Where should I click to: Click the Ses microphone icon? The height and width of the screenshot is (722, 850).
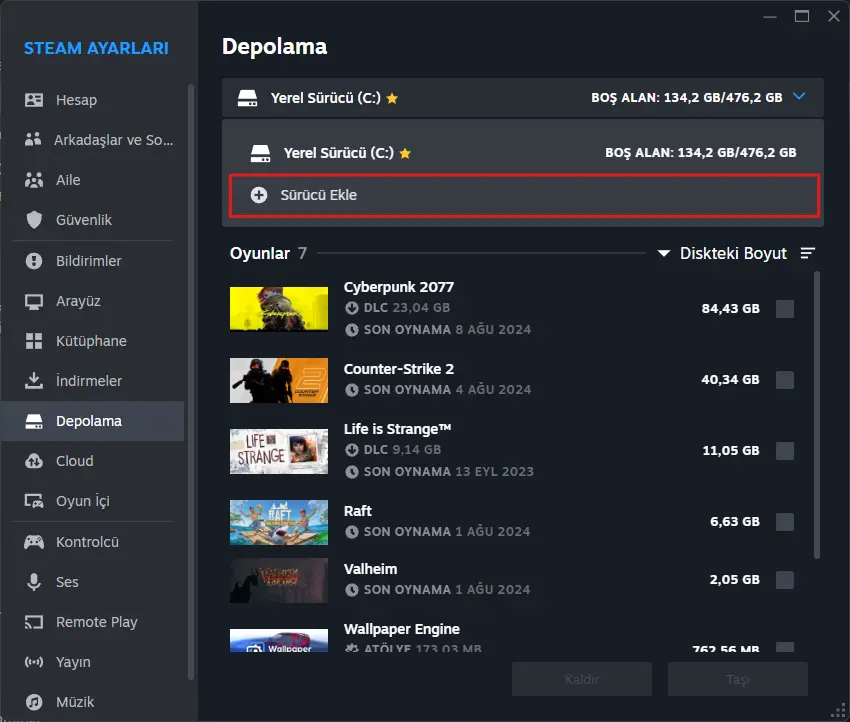[34, 582]
